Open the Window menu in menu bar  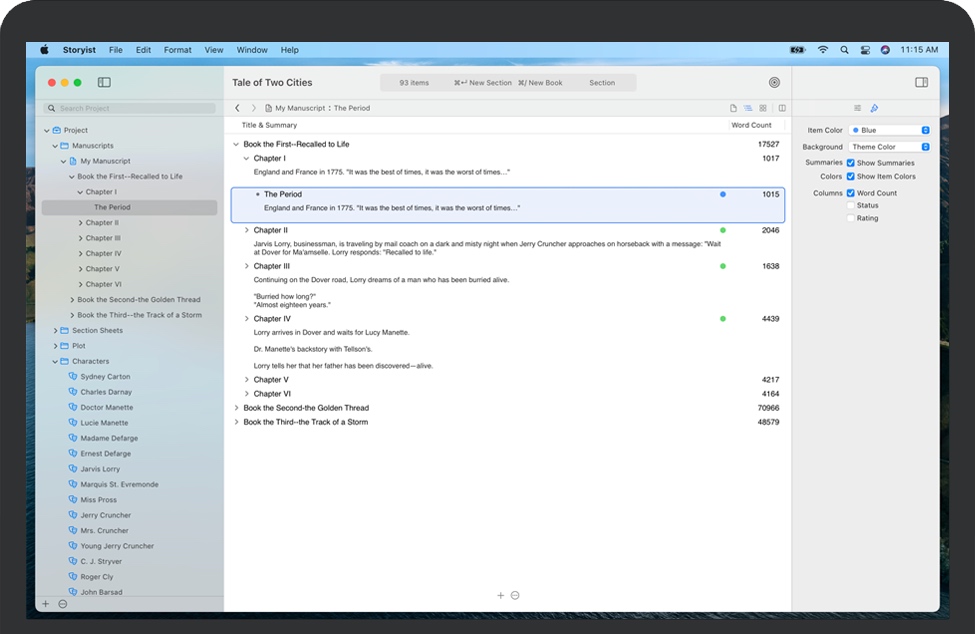coord(252,50)
